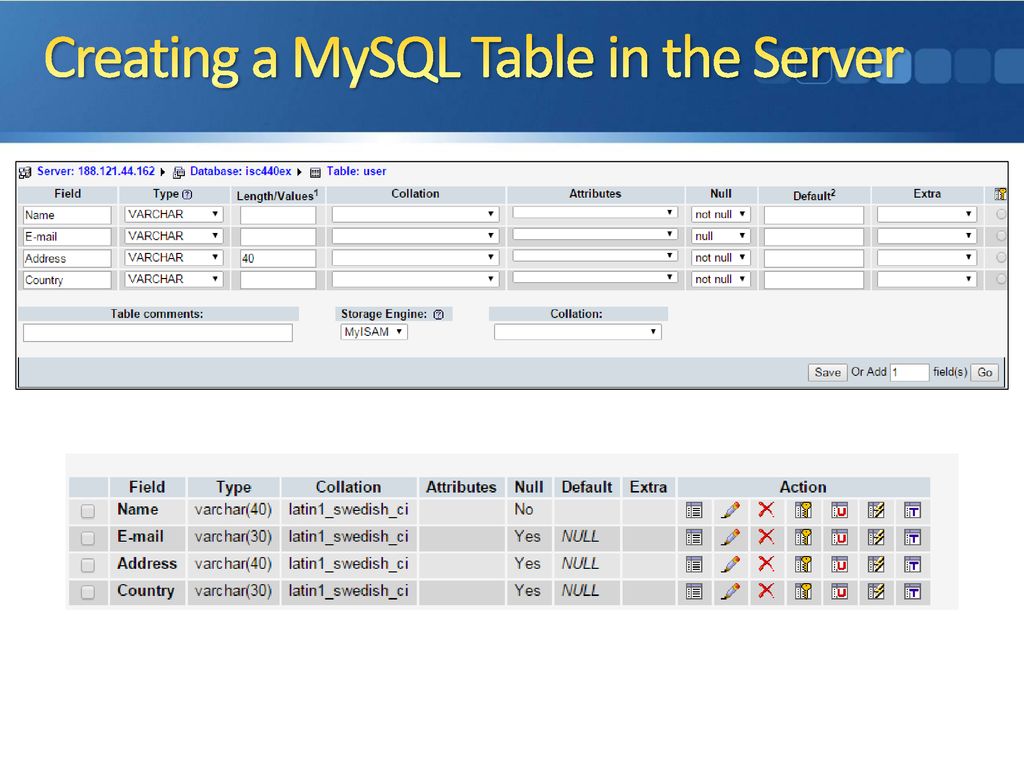The height and width of the screenshot is (768, 1024).
Task: Open the MyISAM Storage Engine dropdown
Action: pos(374,332)
